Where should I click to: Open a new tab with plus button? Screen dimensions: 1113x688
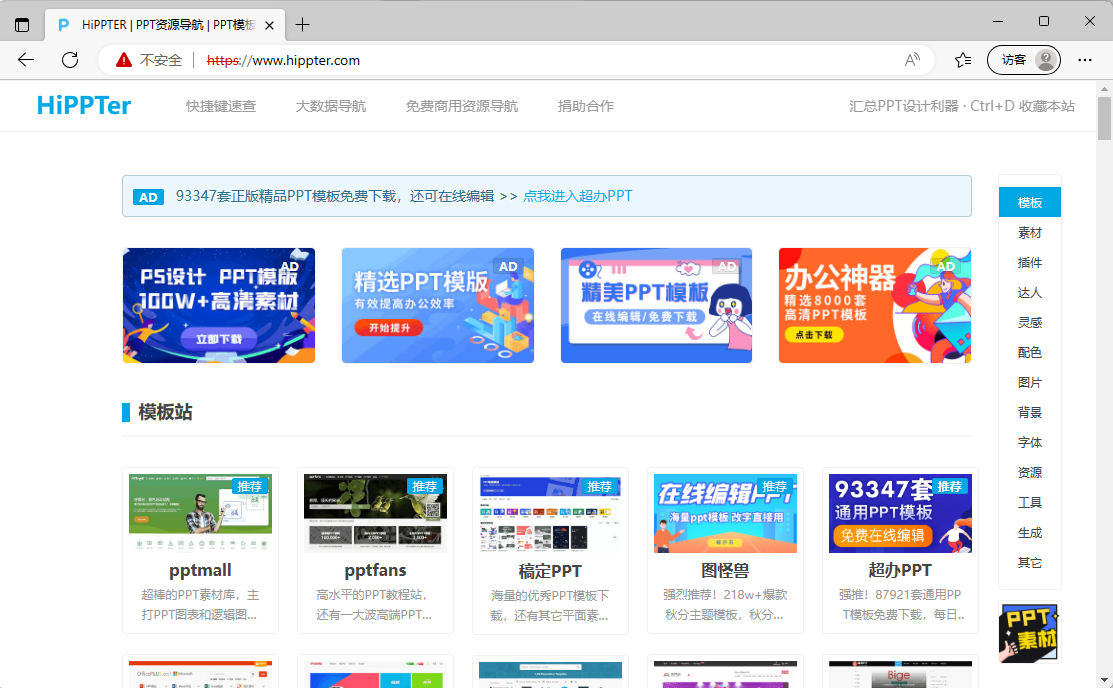pyautogui.click(x=302, y=24)
